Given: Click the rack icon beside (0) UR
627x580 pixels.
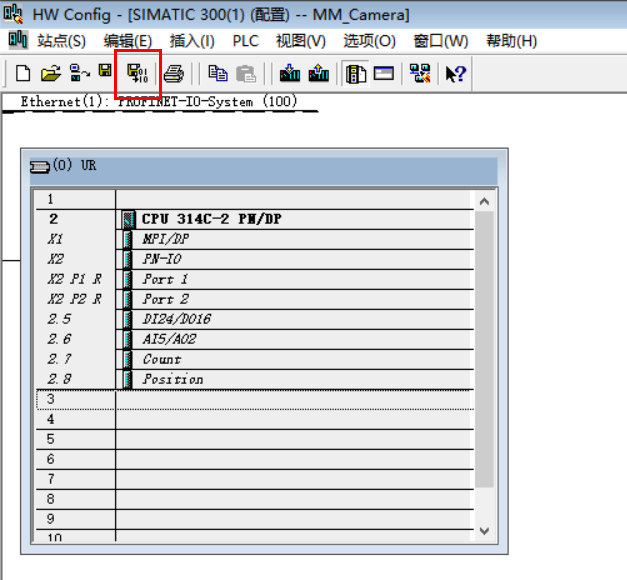Looking at the screenshot, I should [x=40, y=167].
